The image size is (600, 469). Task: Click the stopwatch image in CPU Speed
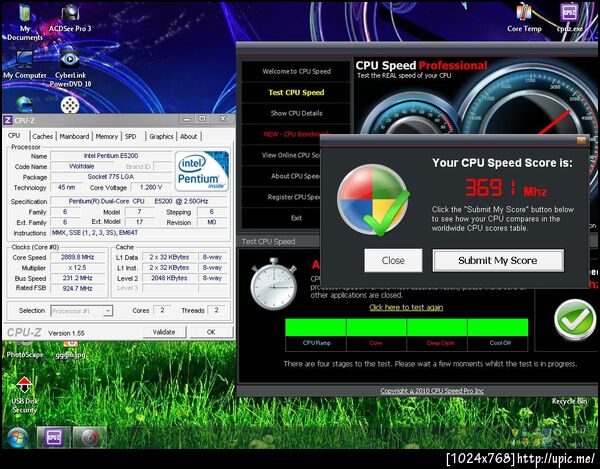[x=274, y=283]
